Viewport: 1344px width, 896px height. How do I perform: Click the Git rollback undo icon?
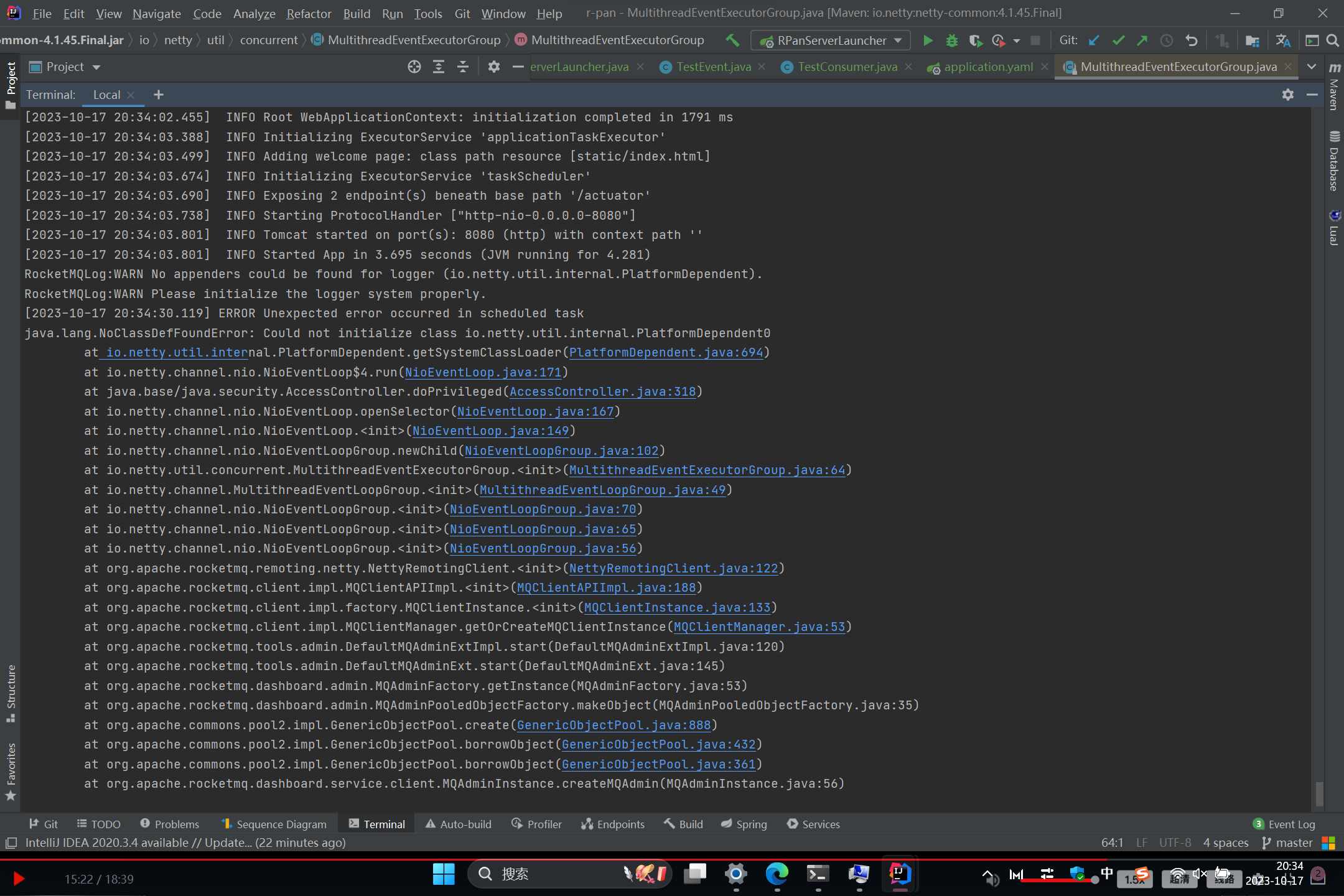point(1191,40)
